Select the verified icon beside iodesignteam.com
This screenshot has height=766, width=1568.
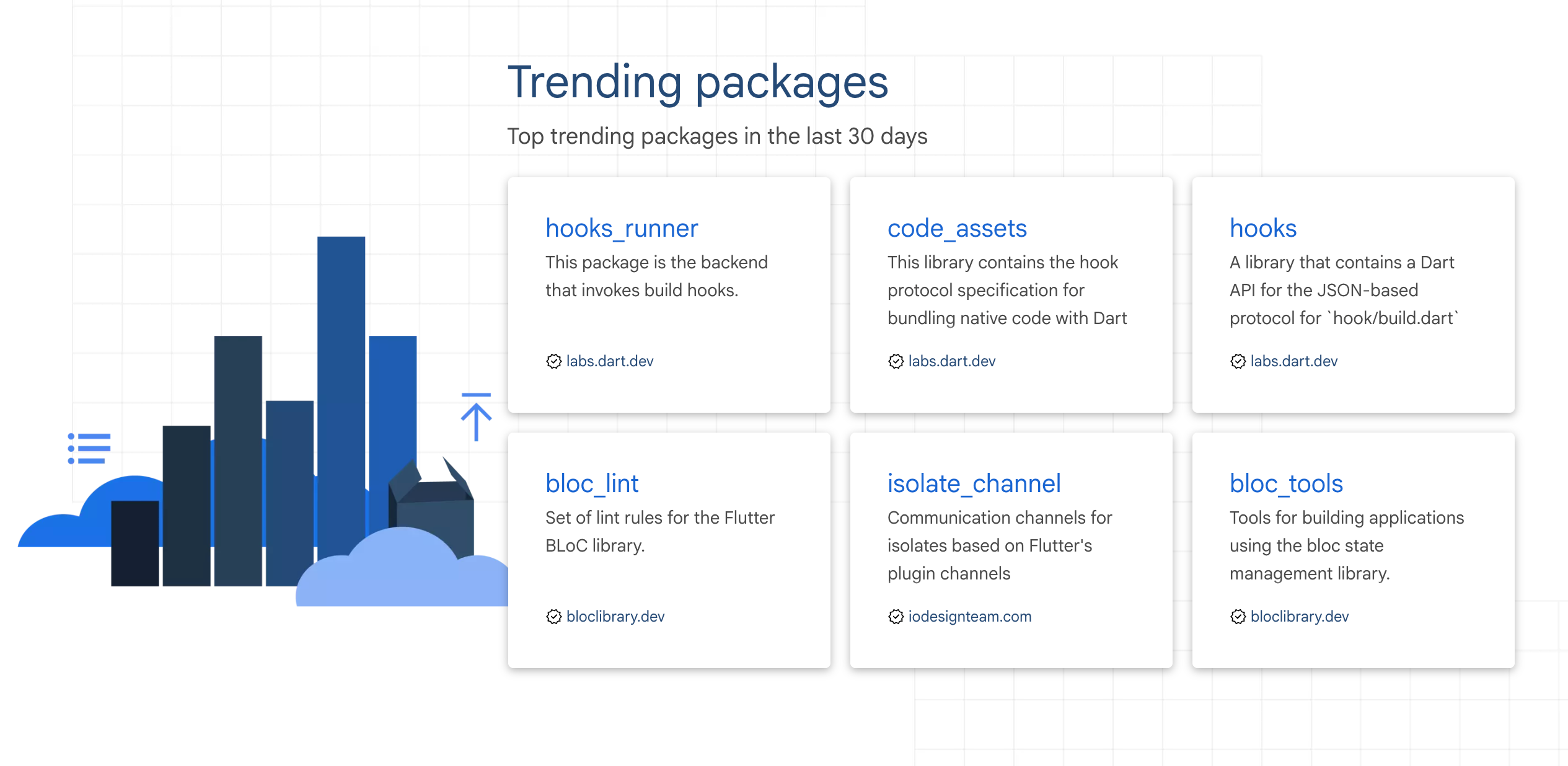tap(895, 617)
